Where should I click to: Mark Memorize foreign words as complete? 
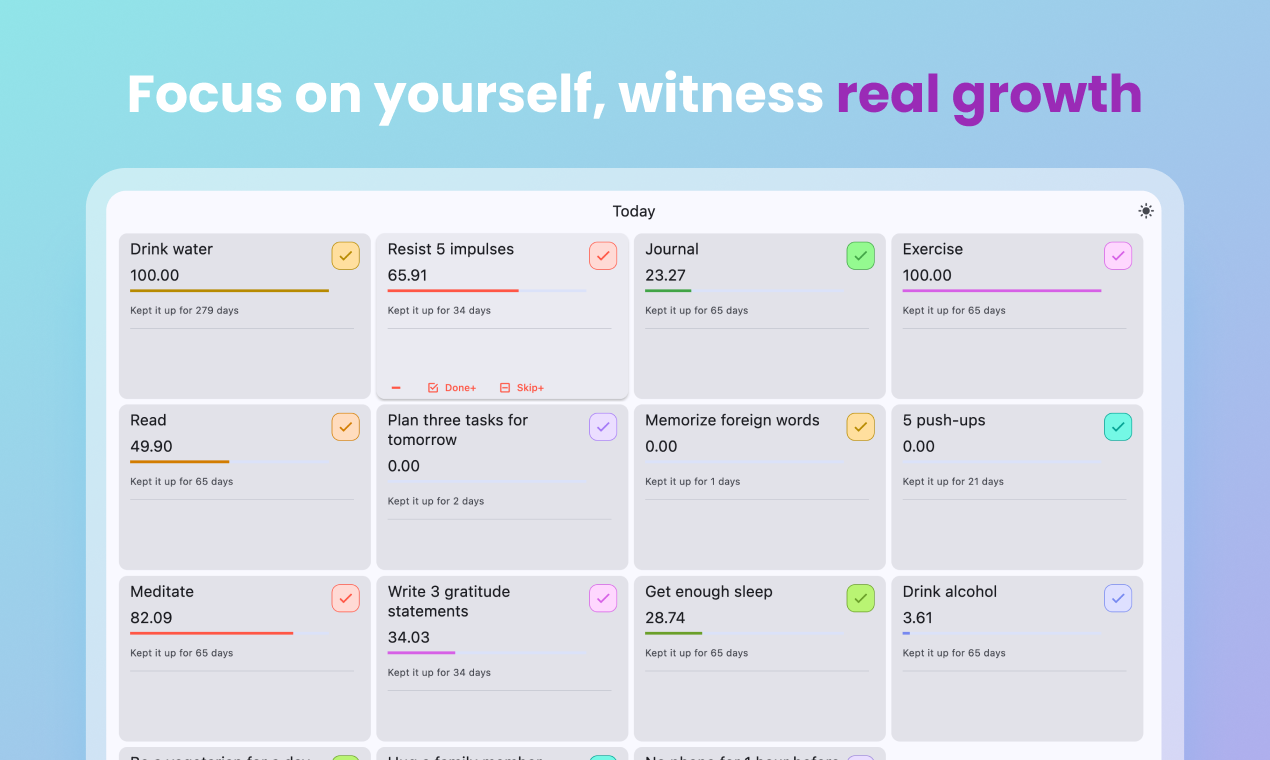click(860, 427)
